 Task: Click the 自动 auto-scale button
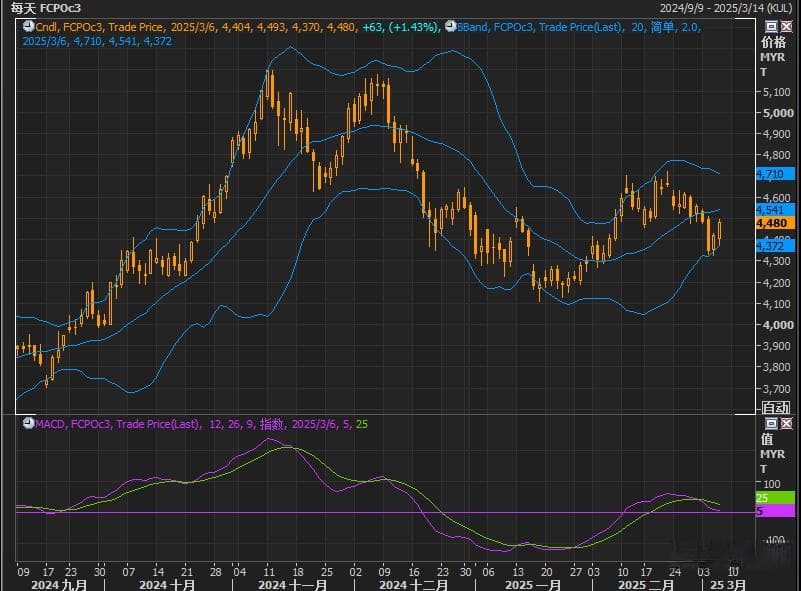[776, 407]
